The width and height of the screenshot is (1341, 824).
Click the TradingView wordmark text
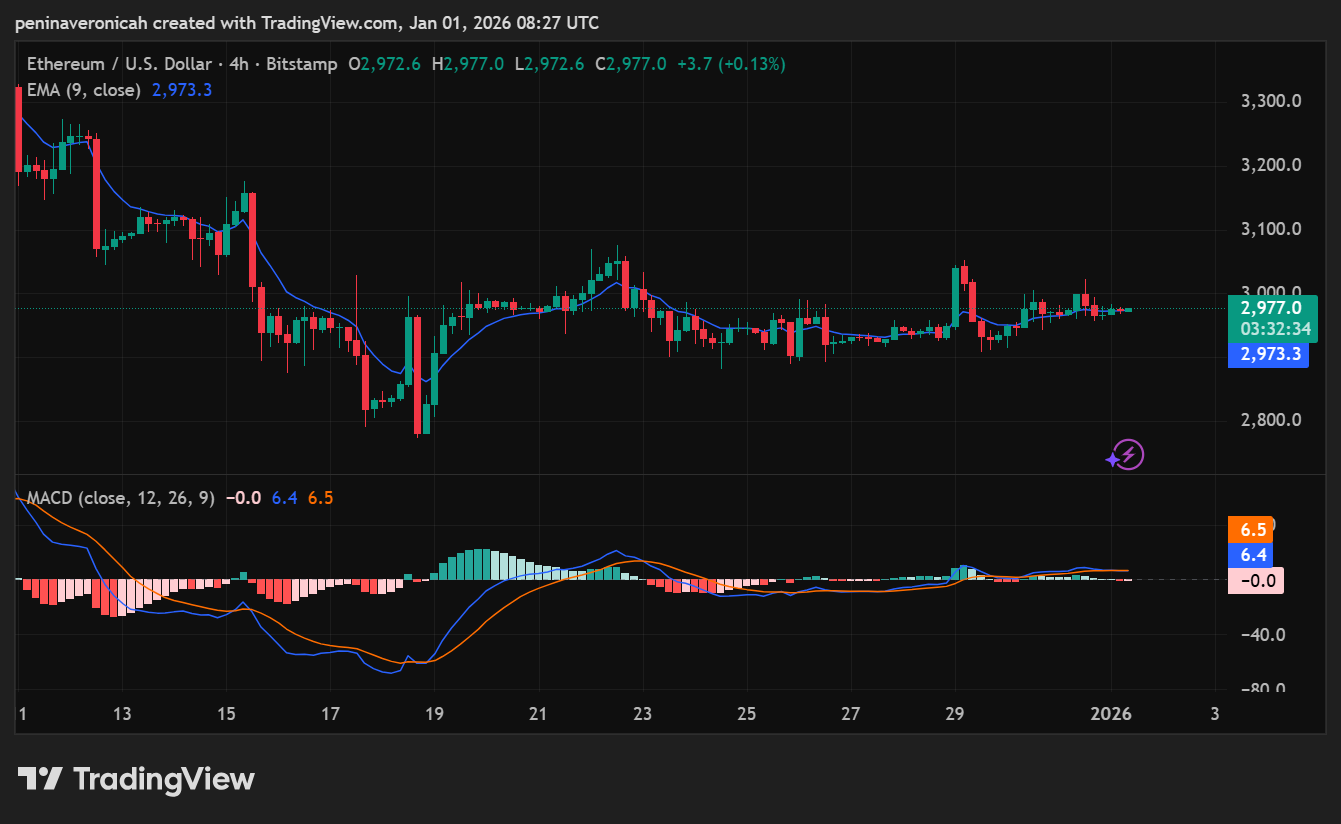164,779
